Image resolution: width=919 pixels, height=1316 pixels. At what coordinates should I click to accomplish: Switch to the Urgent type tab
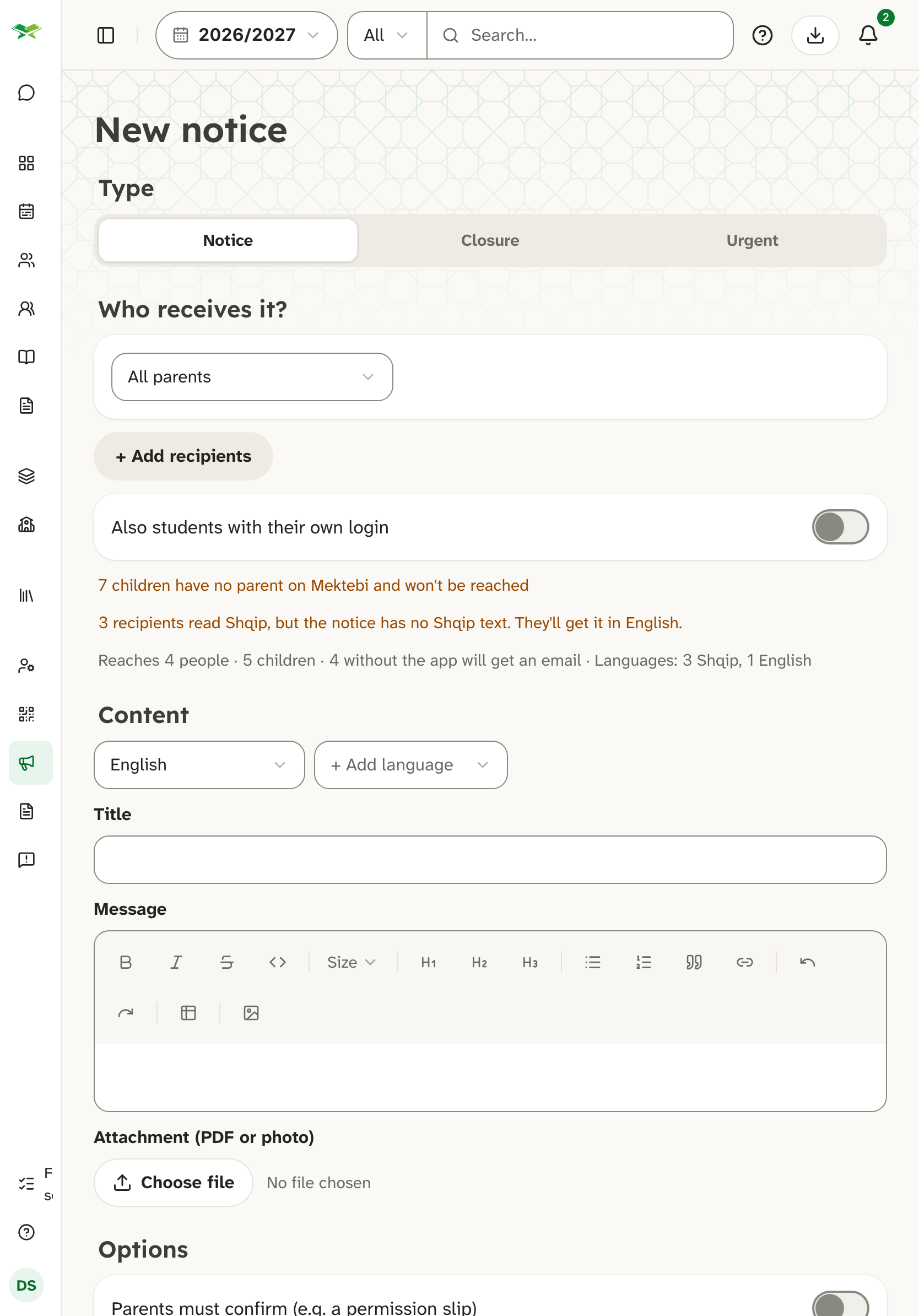click(x=752, y=241)
